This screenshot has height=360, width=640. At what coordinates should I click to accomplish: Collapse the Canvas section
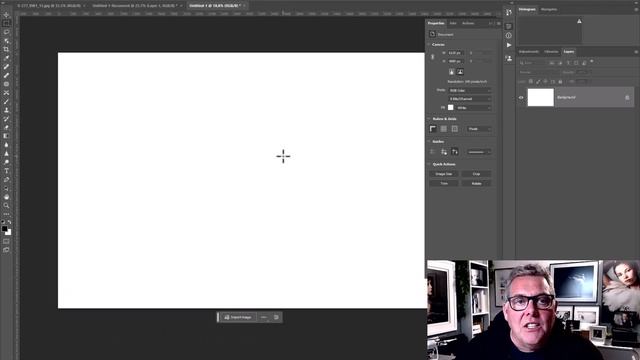point(429,44)
